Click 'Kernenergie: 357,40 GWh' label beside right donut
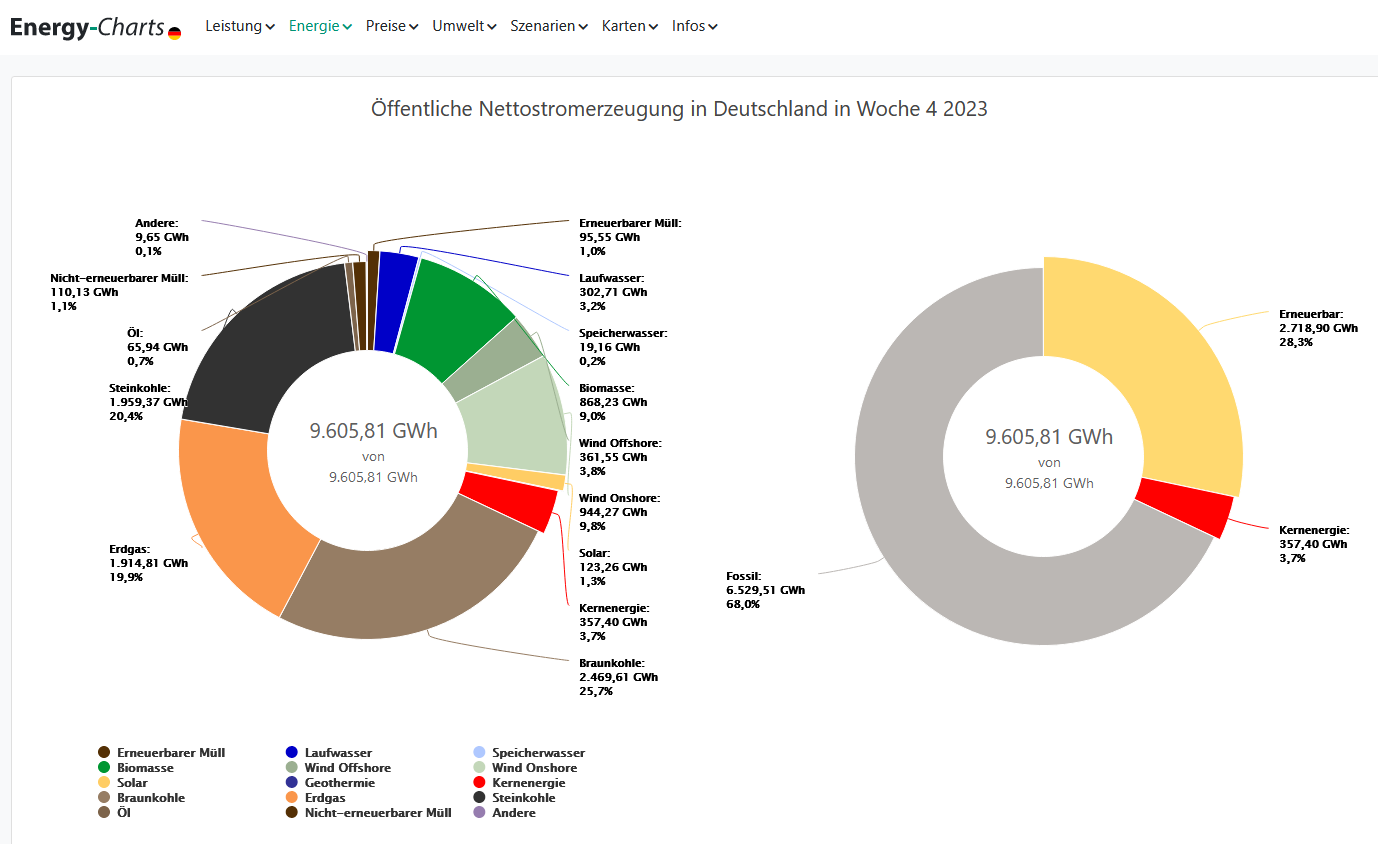Viewport: 1378px width, 844px height. coord(1314,544)
